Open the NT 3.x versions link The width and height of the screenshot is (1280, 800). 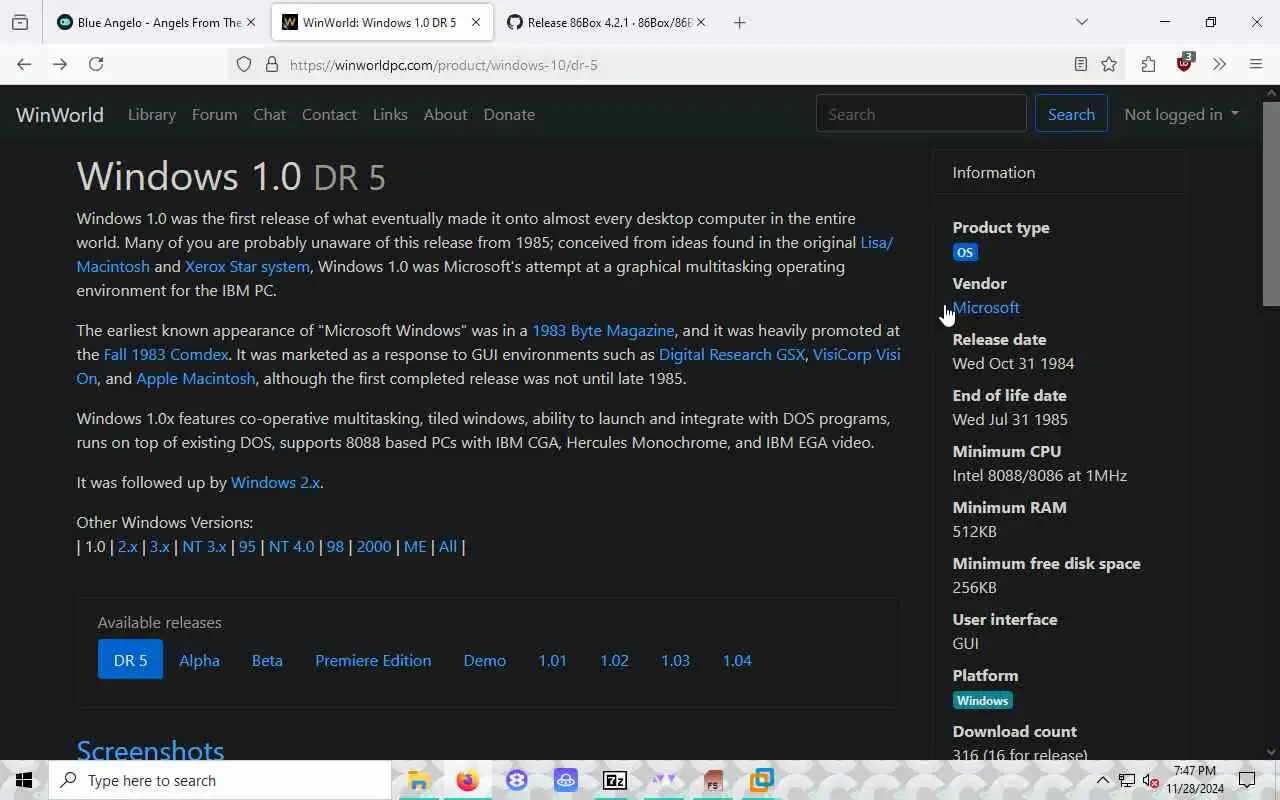(204, 546)
